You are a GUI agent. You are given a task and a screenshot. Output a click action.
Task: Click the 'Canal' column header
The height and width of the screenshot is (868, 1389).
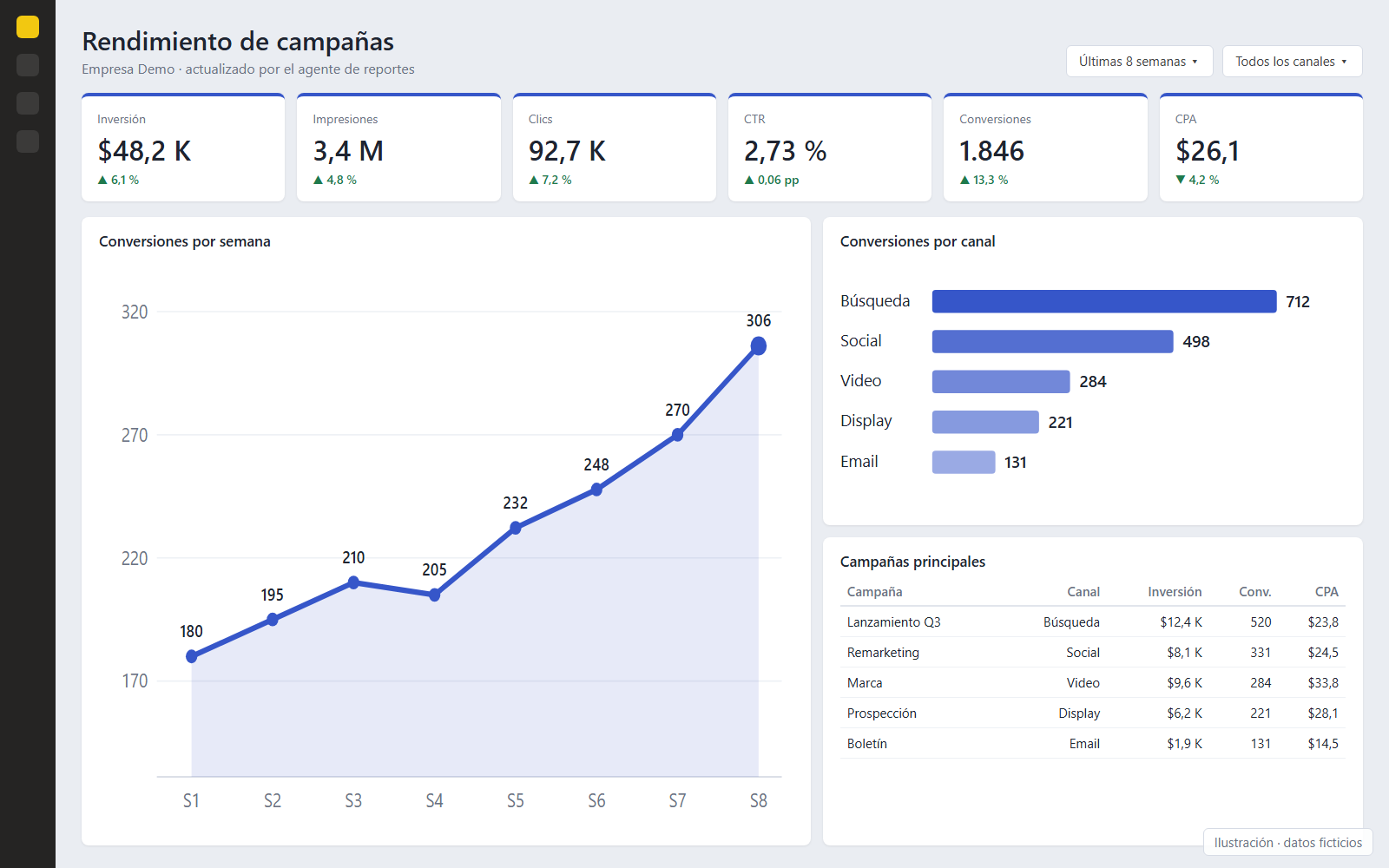tap(1083, 592)
